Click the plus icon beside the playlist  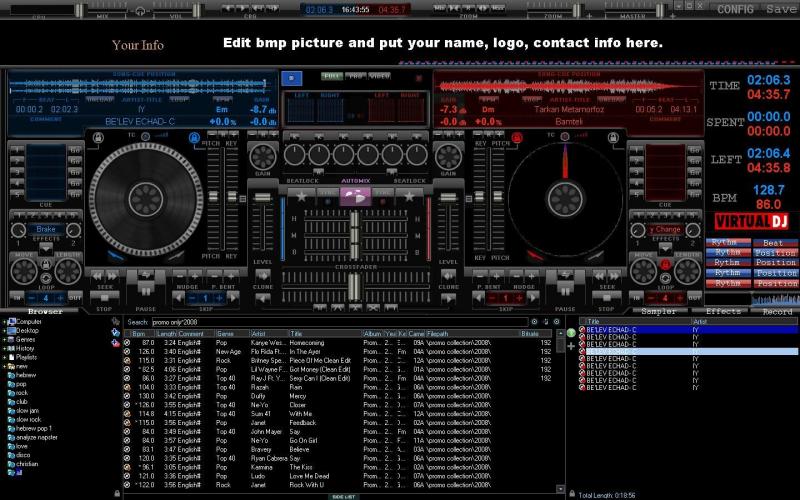[571, 346]
